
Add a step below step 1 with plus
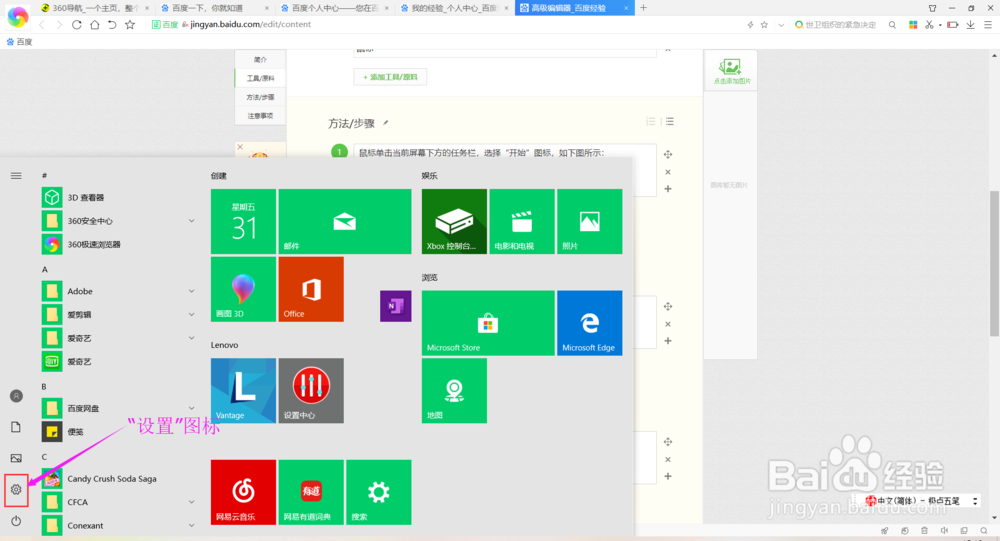click(668, 189)
